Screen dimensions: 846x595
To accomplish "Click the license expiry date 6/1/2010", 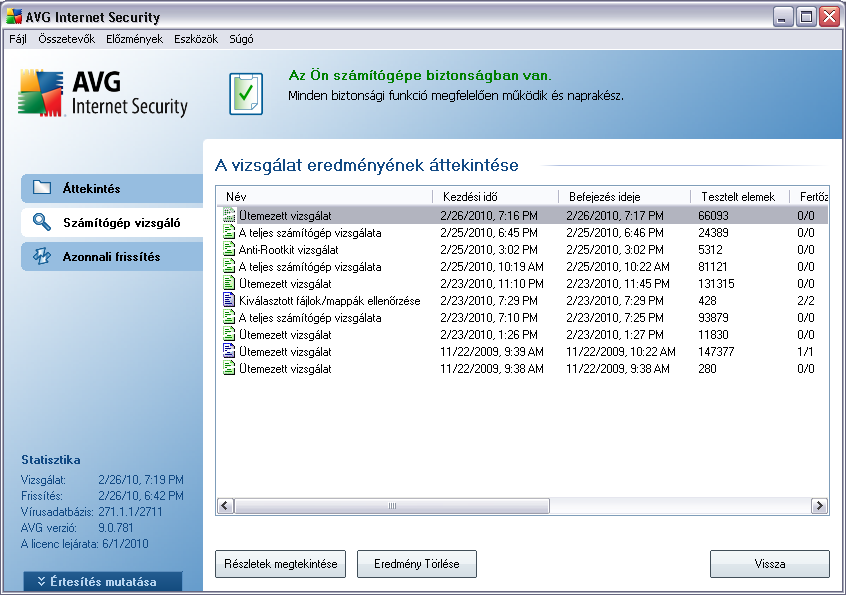I will point(125,544).
